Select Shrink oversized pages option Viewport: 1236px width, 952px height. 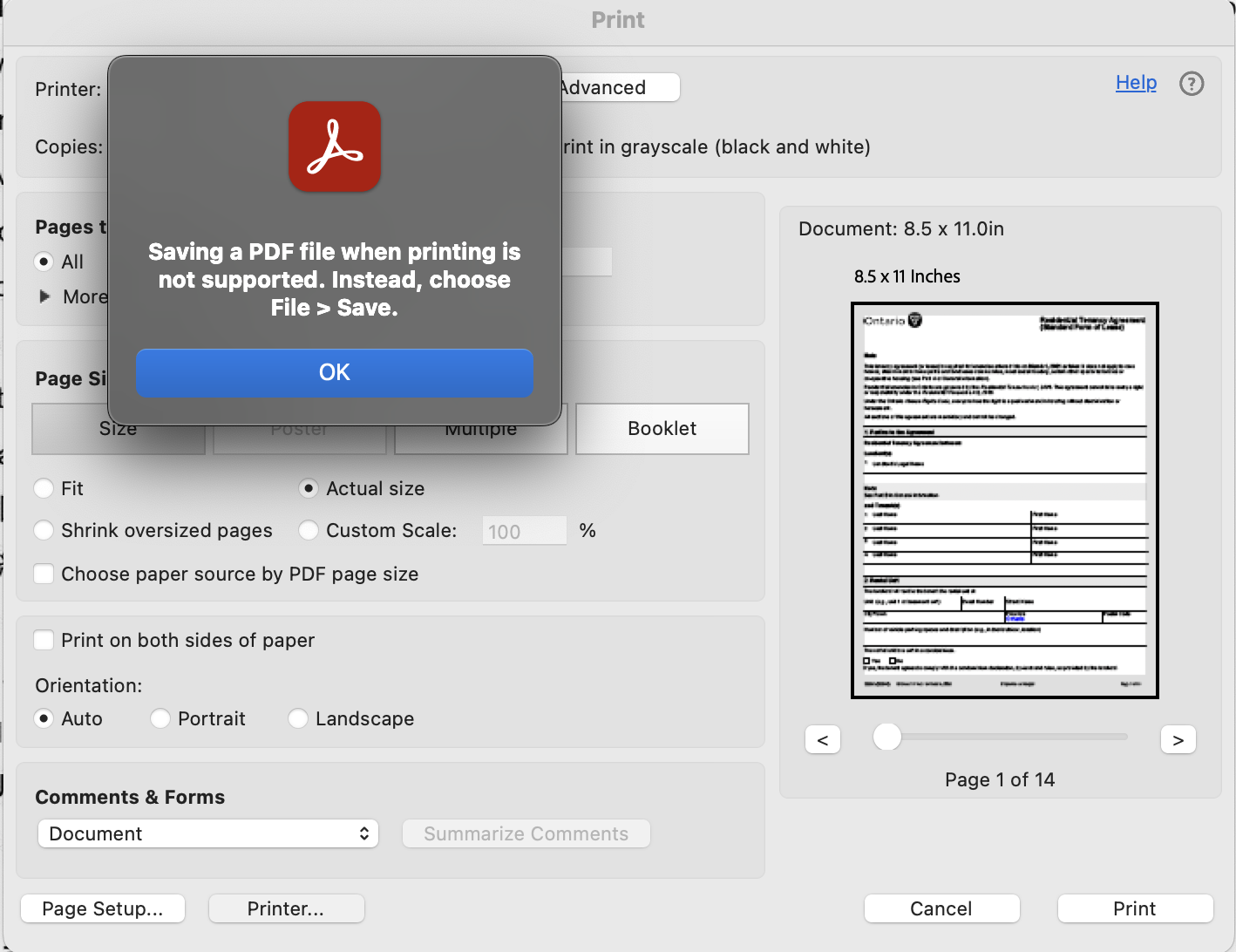tap(44, 530)
